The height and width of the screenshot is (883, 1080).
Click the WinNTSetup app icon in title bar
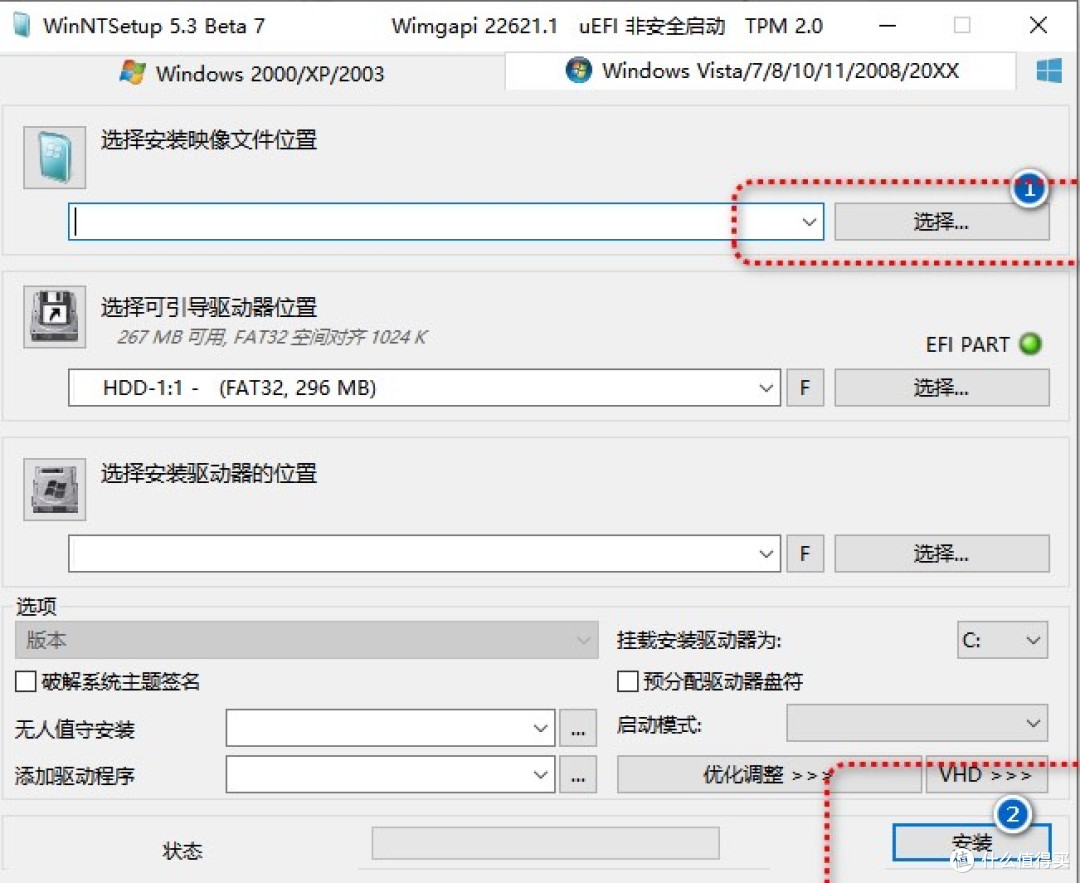click(21, 25)
